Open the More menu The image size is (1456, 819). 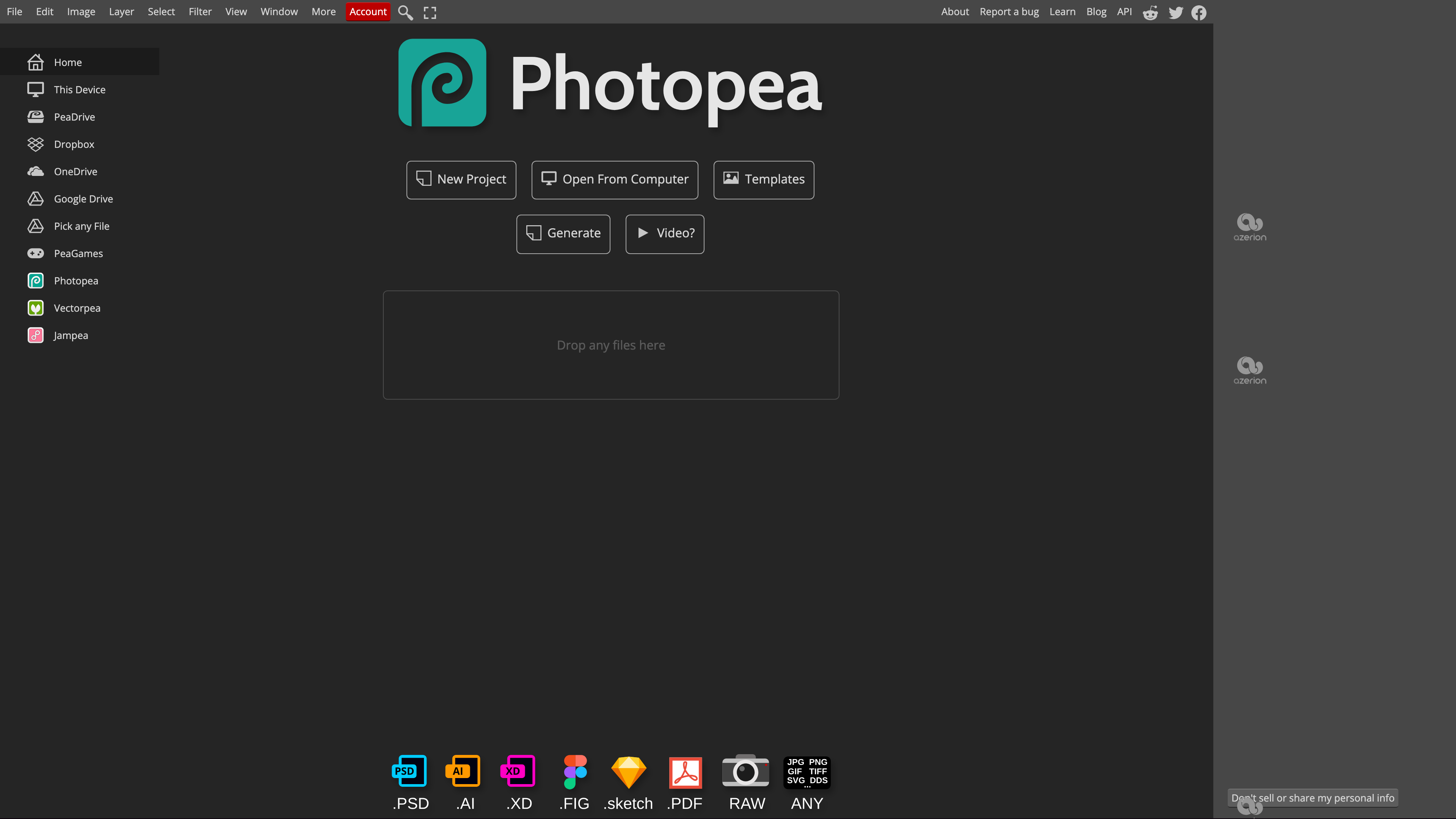323,12
